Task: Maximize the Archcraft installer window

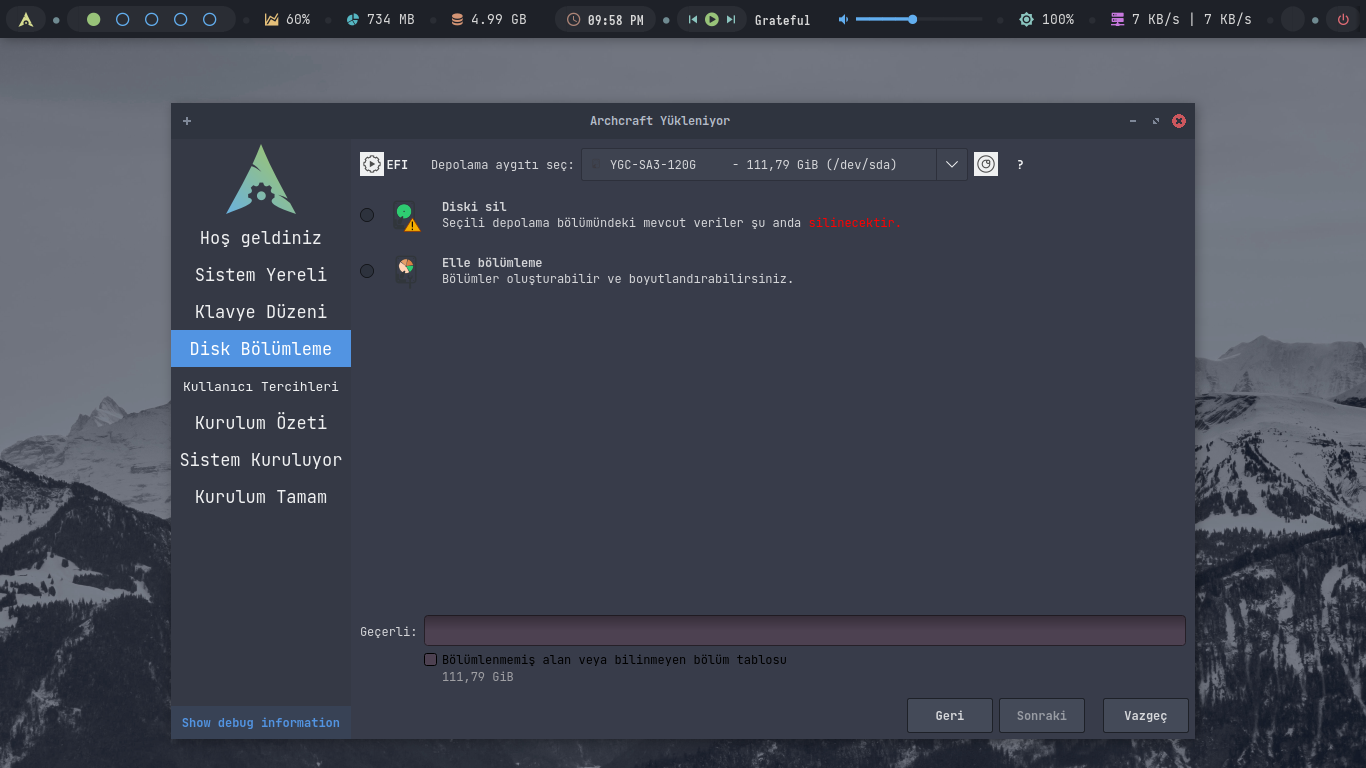Action: (x=1156, y=121)
